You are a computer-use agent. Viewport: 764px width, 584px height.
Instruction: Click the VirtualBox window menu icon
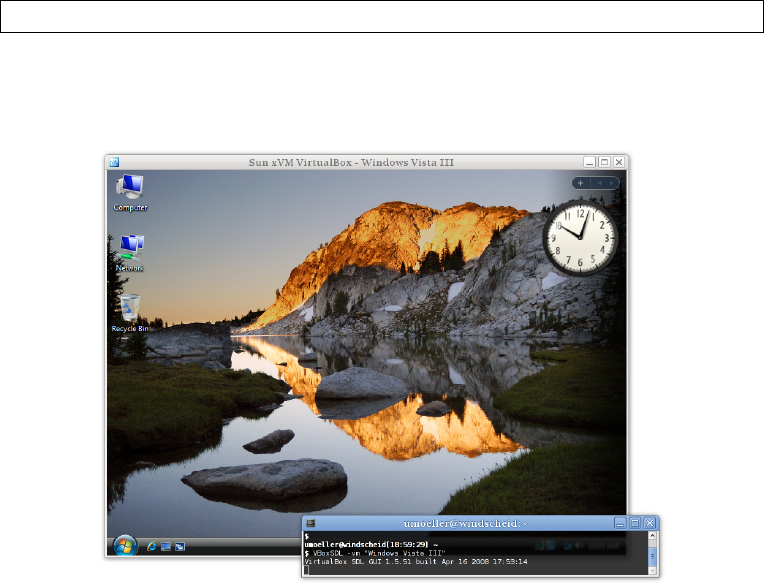click(115, 162)
